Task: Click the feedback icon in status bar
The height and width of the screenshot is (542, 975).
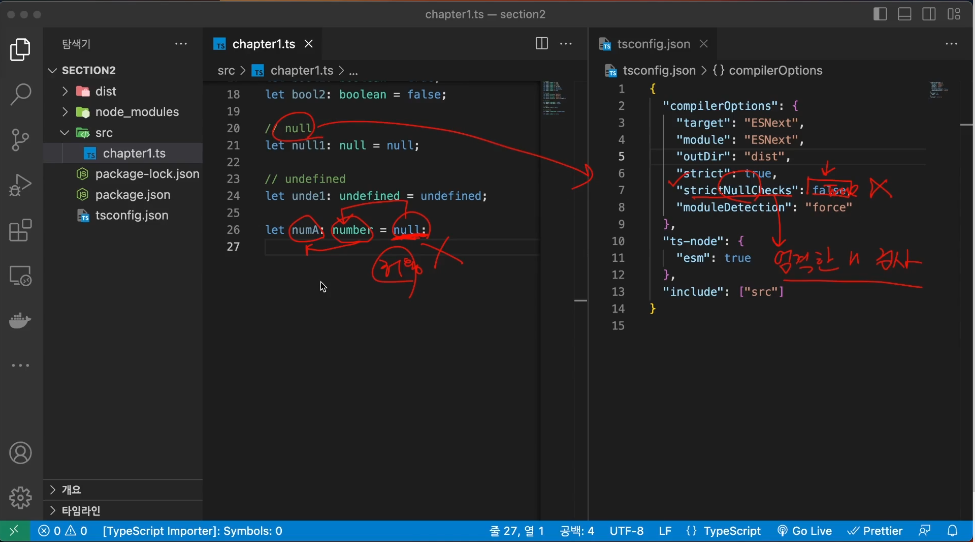Action: 925,531
